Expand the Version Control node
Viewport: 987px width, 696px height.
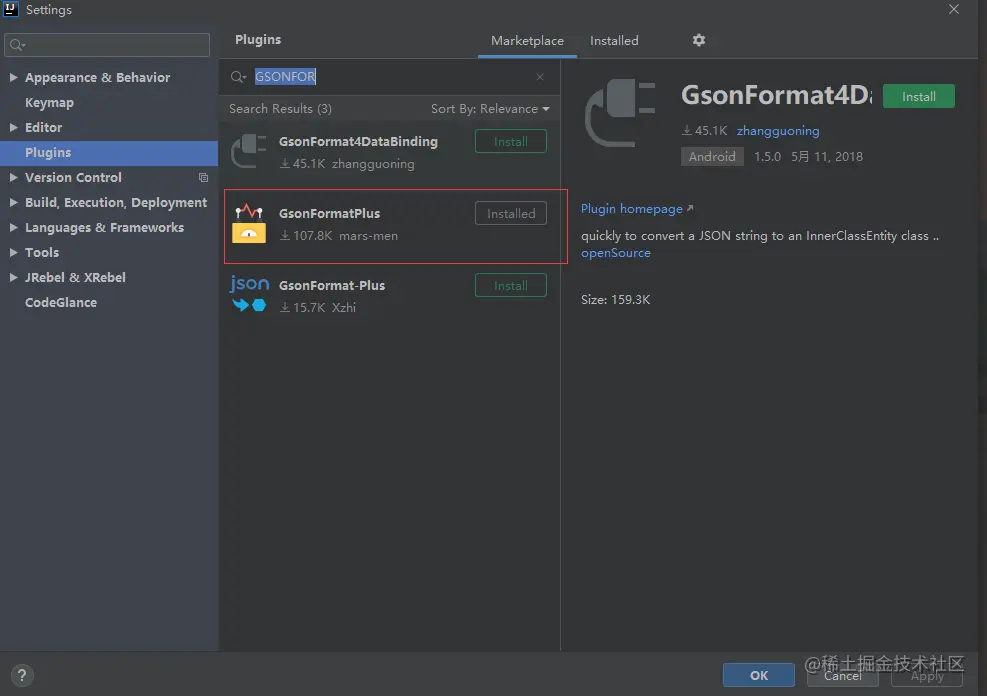(13, 177)
